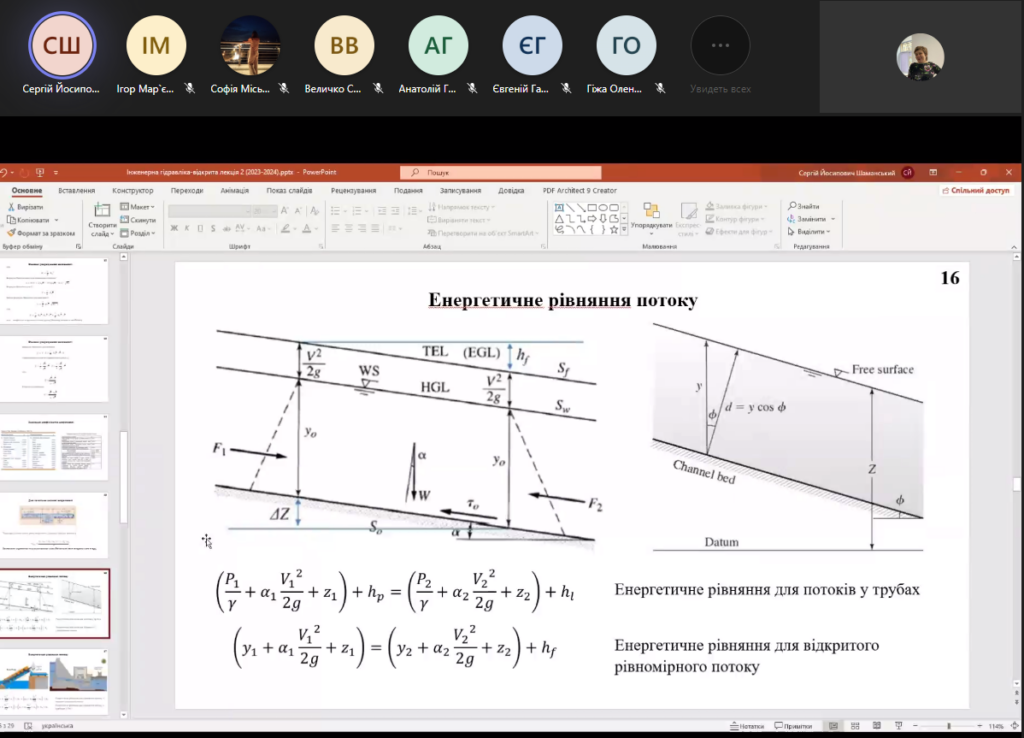This screenshot has height=738, width=1024.
Task: Click the account name Сергій Йосипович Шаманський
Action: coord(846,173)
